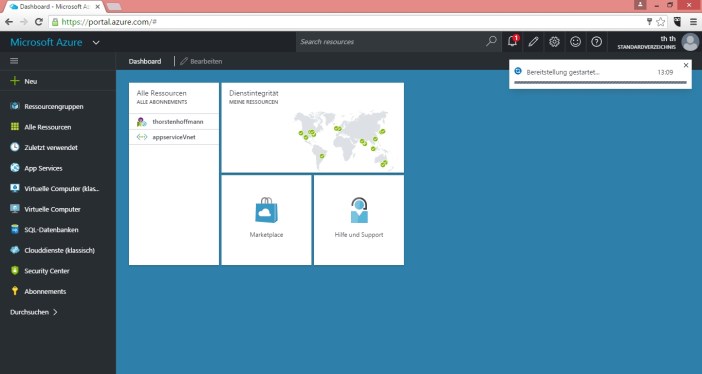Click the Dienstintegrität tile heading
Image resolution: width=702 pixels, height=374 pixels.
(253, 93)
